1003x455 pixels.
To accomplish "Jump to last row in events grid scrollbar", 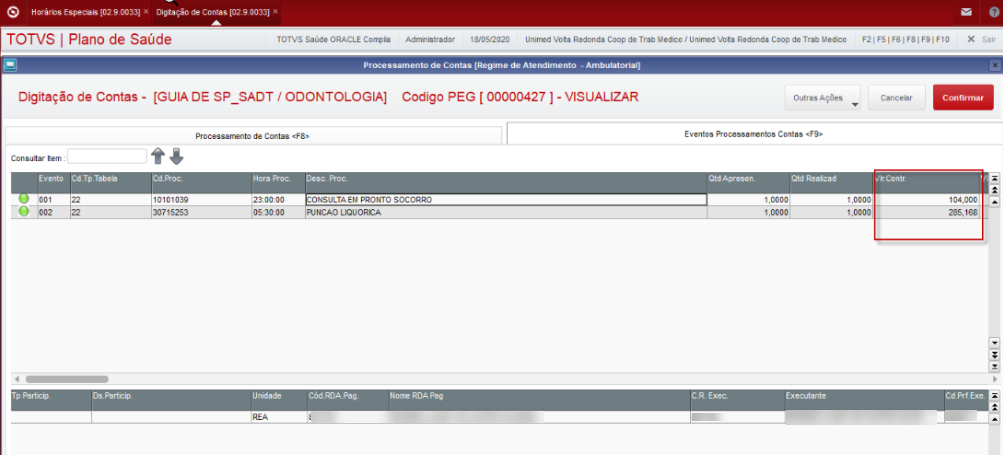I will pyautogui.click(x=995, y=366).
